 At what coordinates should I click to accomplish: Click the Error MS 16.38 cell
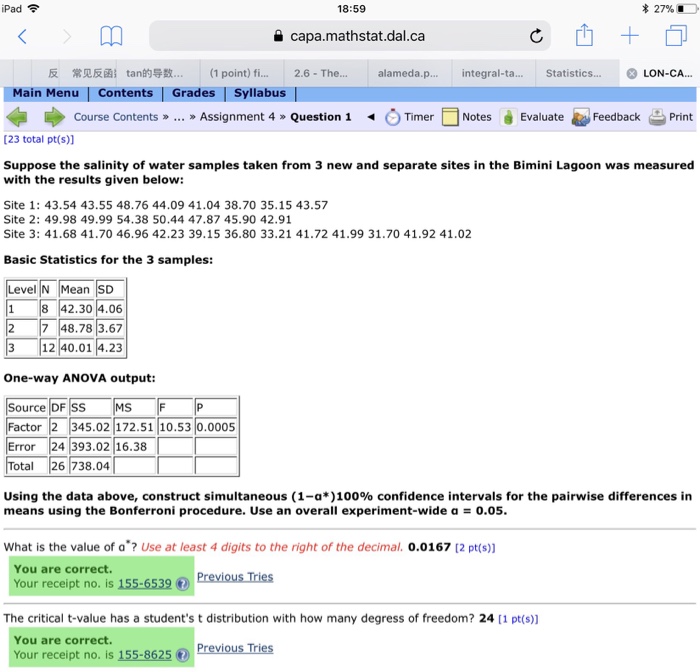[134, 447]
